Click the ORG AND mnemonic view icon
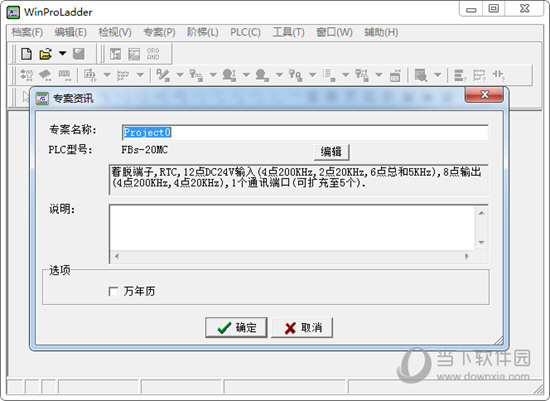This screenshot has height=401, width=550. (x=153, y=54)
